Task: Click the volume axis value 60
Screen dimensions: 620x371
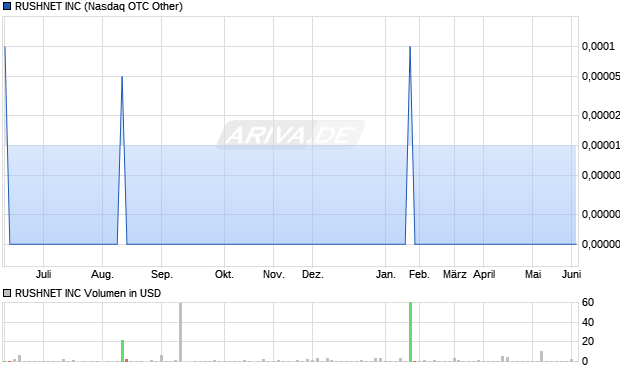Action: click(x=588, y=303)
